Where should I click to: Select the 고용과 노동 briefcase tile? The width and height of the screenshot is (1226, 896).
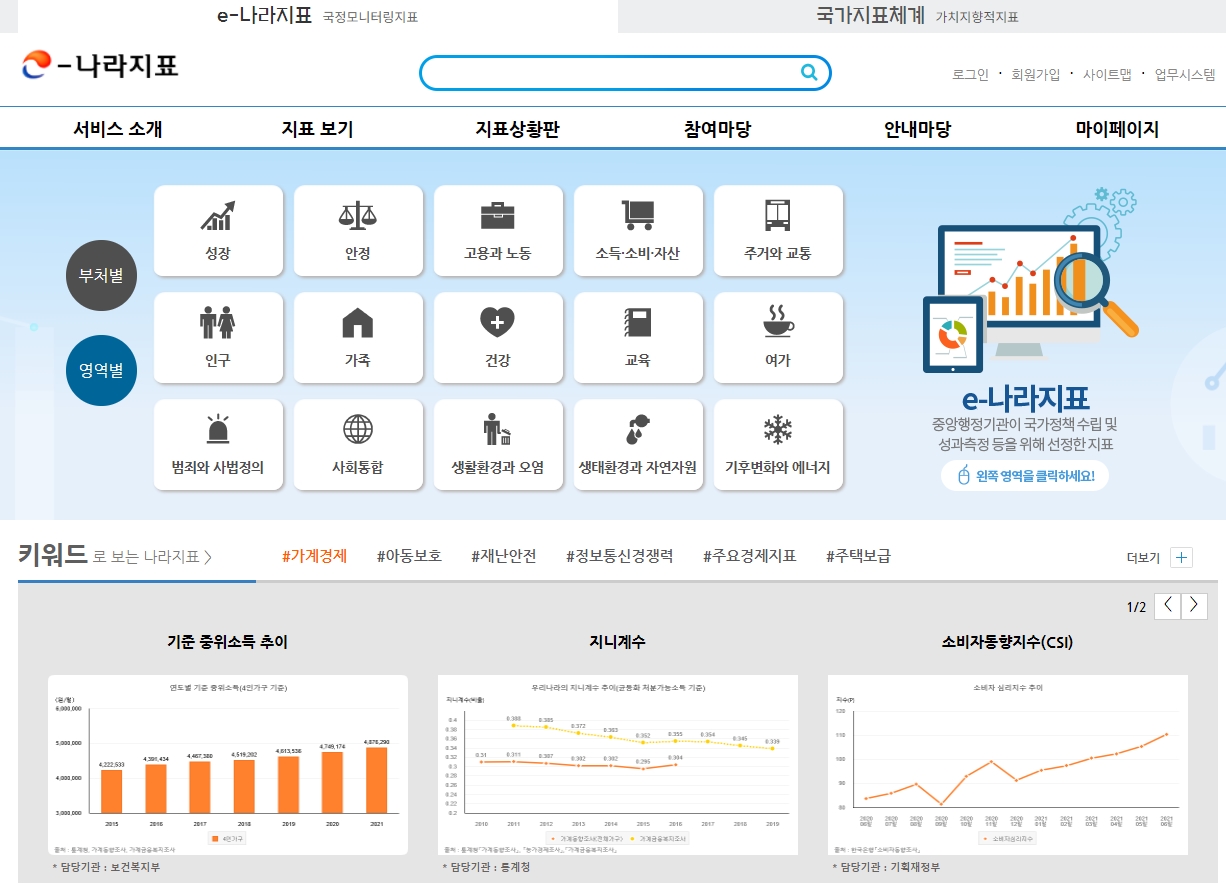[x=498, y=231]
